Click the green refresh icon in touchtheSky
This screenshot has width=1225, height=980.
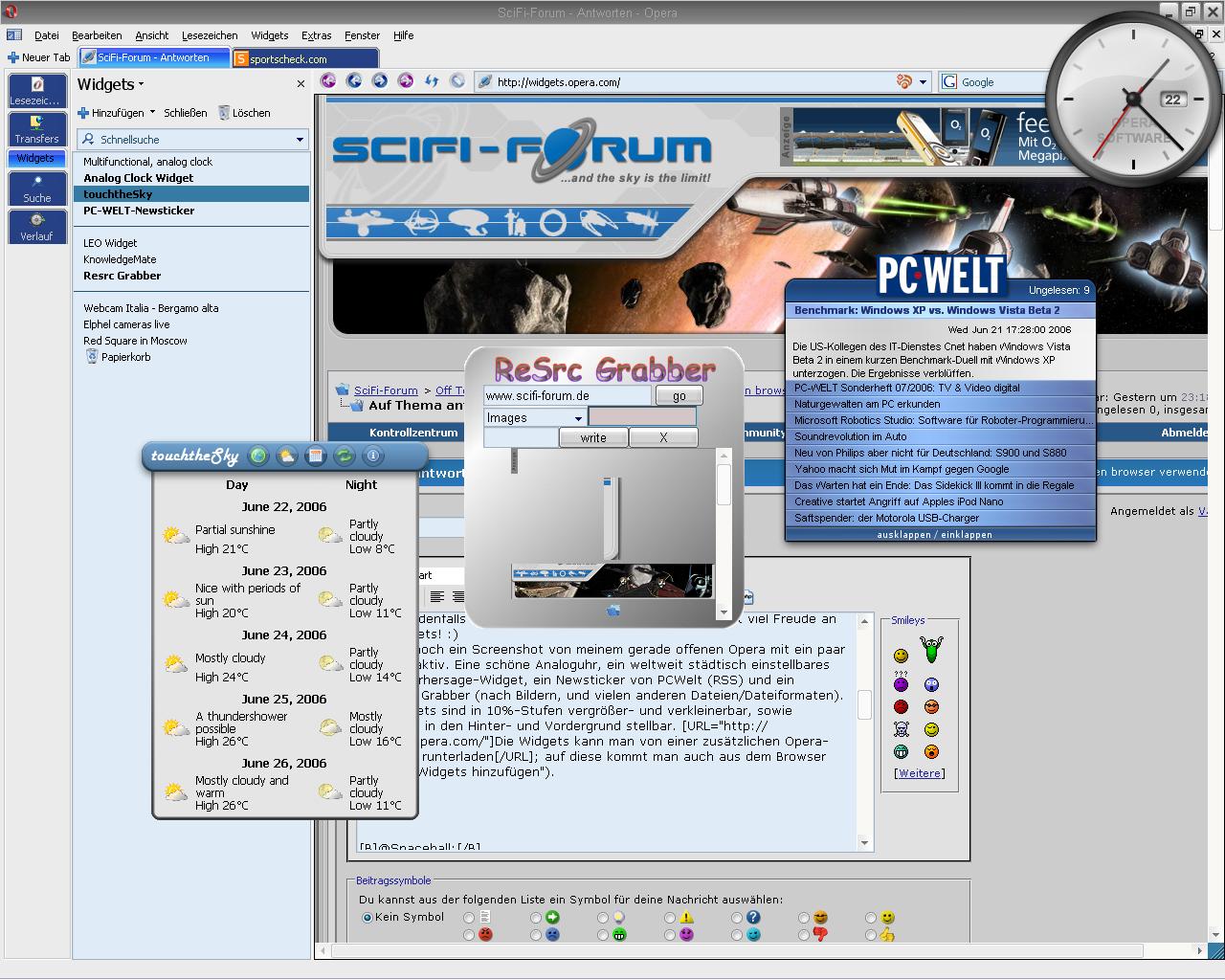[344, 457]
